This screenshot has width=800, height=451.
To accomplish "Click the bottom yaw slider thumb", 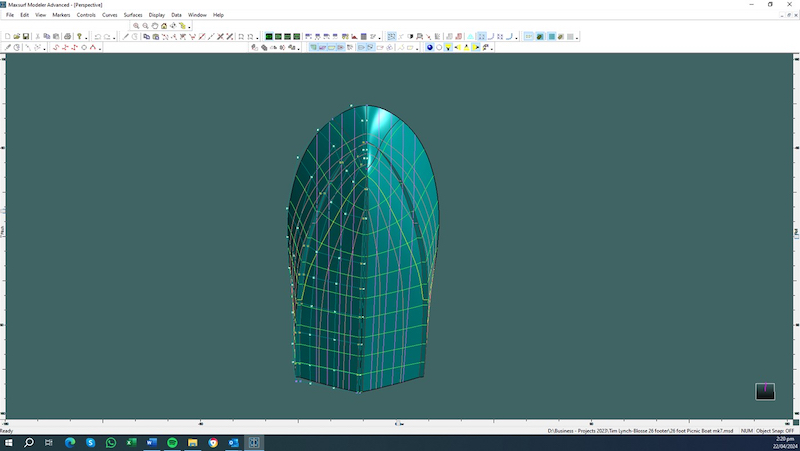I will click(399, 423).
